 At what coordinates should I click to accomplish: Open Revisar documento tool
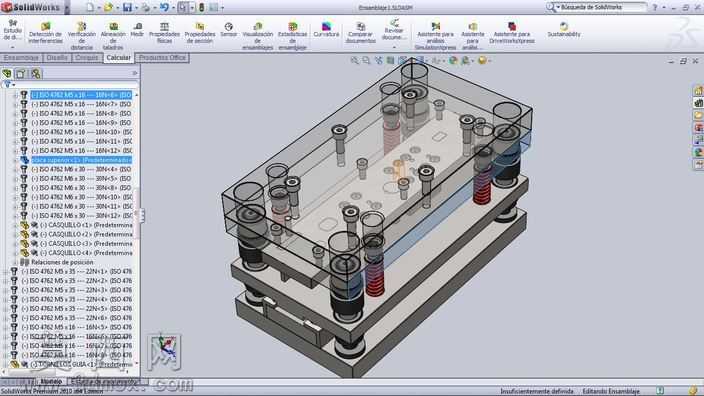pyautogui.click(x=394, y=30)
